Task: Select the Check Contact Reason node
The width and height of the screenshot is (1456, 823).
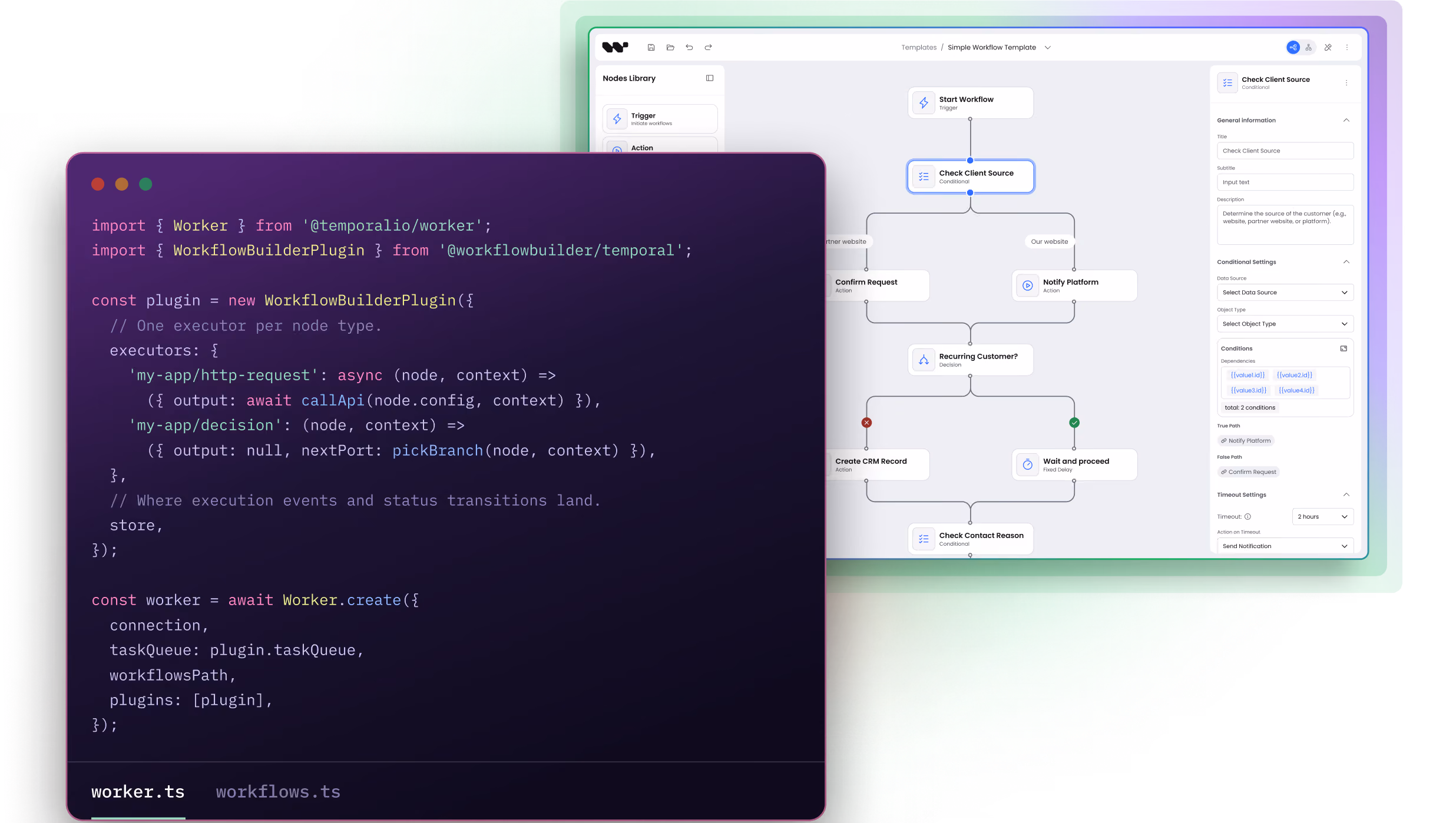Action: point(970,539)
